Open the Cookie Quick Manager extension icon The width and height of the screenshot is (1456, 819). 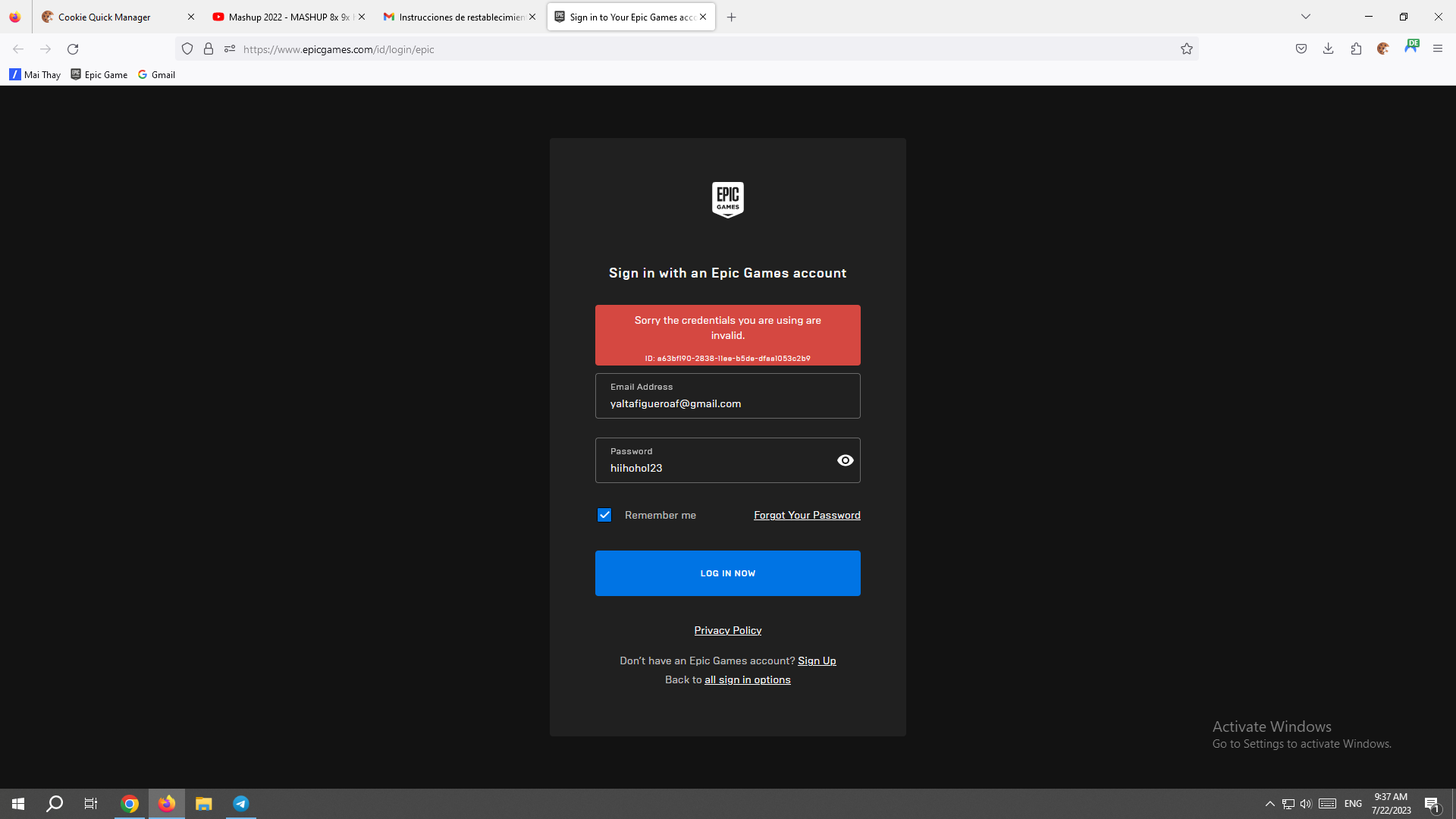click(x=1383, y=49)
